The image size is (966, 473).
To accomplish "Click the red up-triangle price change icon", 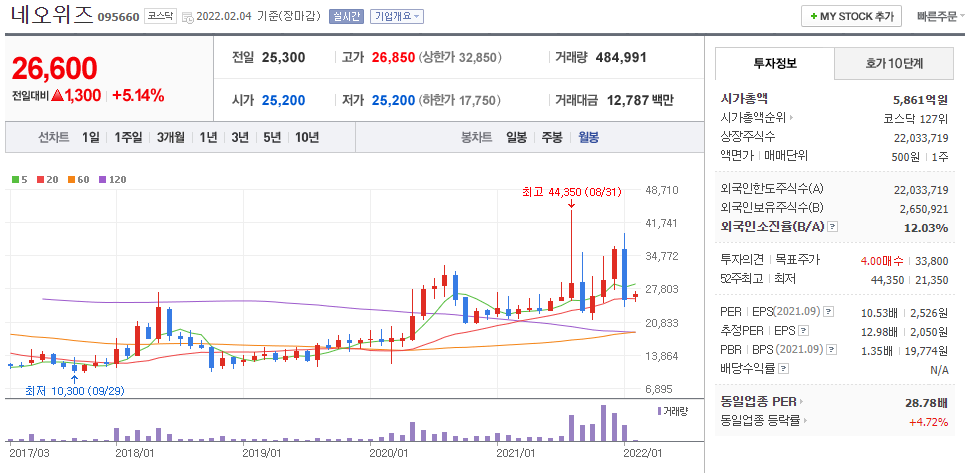I will 57,95.
